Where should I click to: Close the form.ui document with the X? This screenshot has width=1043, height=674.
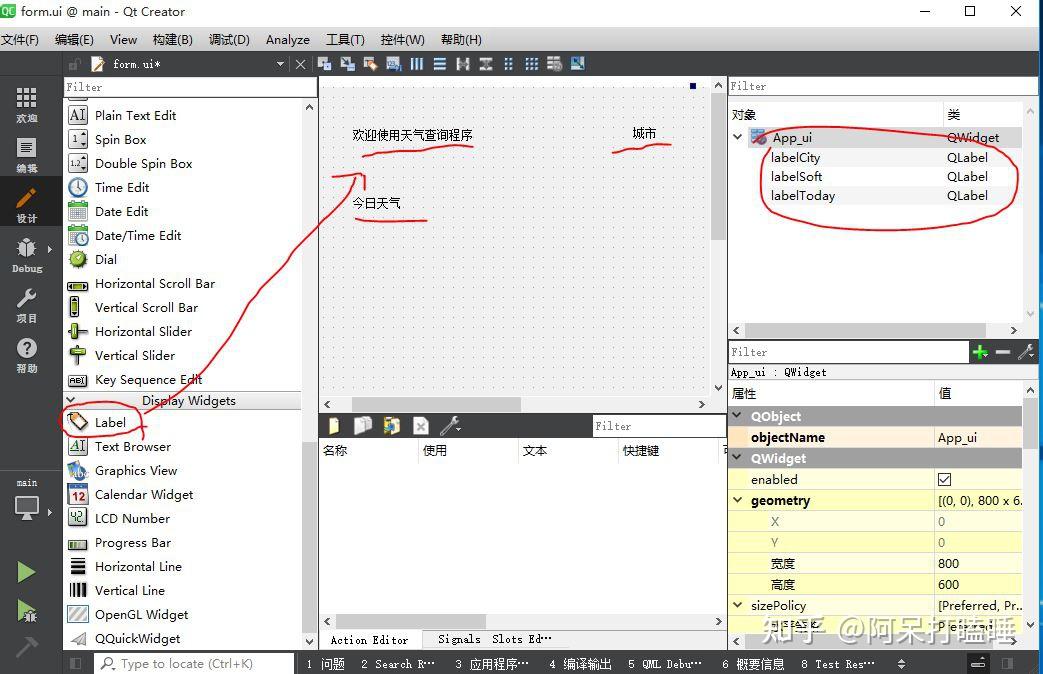(301, 65)
